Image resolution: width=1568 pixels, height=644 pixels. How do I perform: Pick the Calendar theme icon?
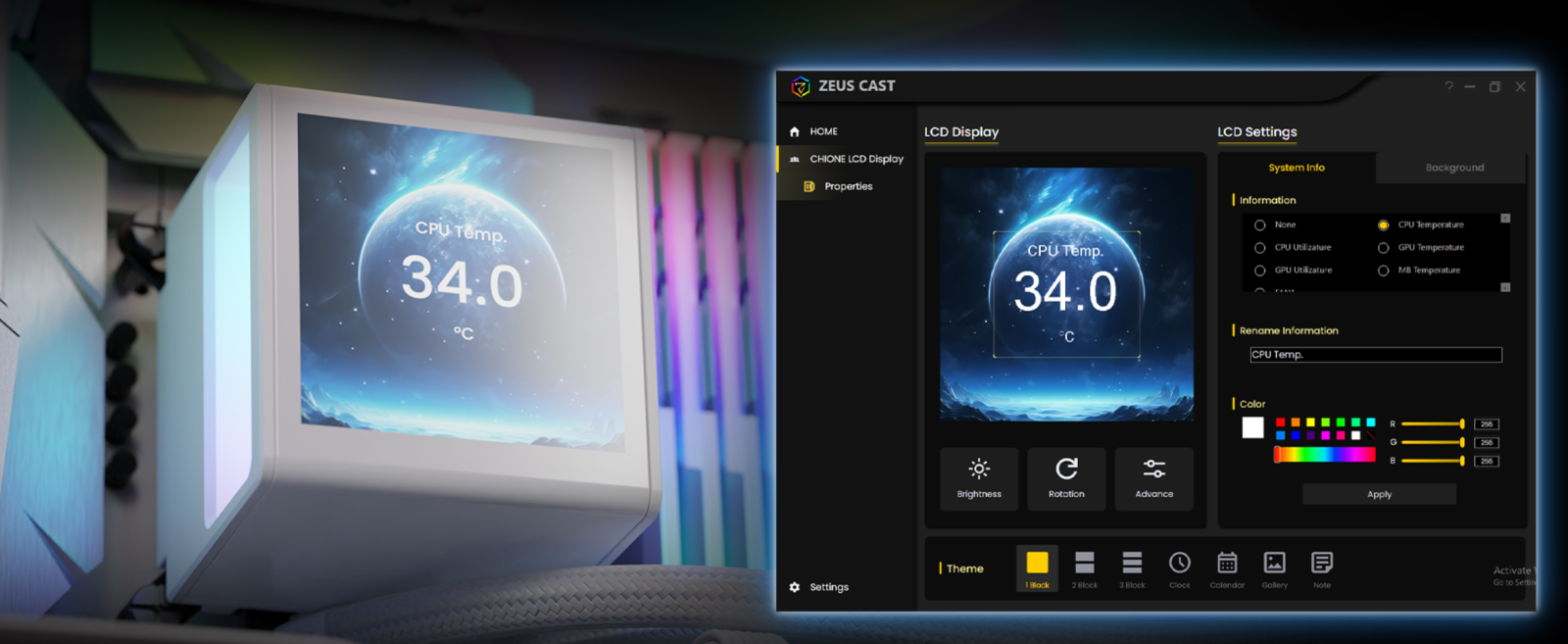click(x=1227, y=569)
